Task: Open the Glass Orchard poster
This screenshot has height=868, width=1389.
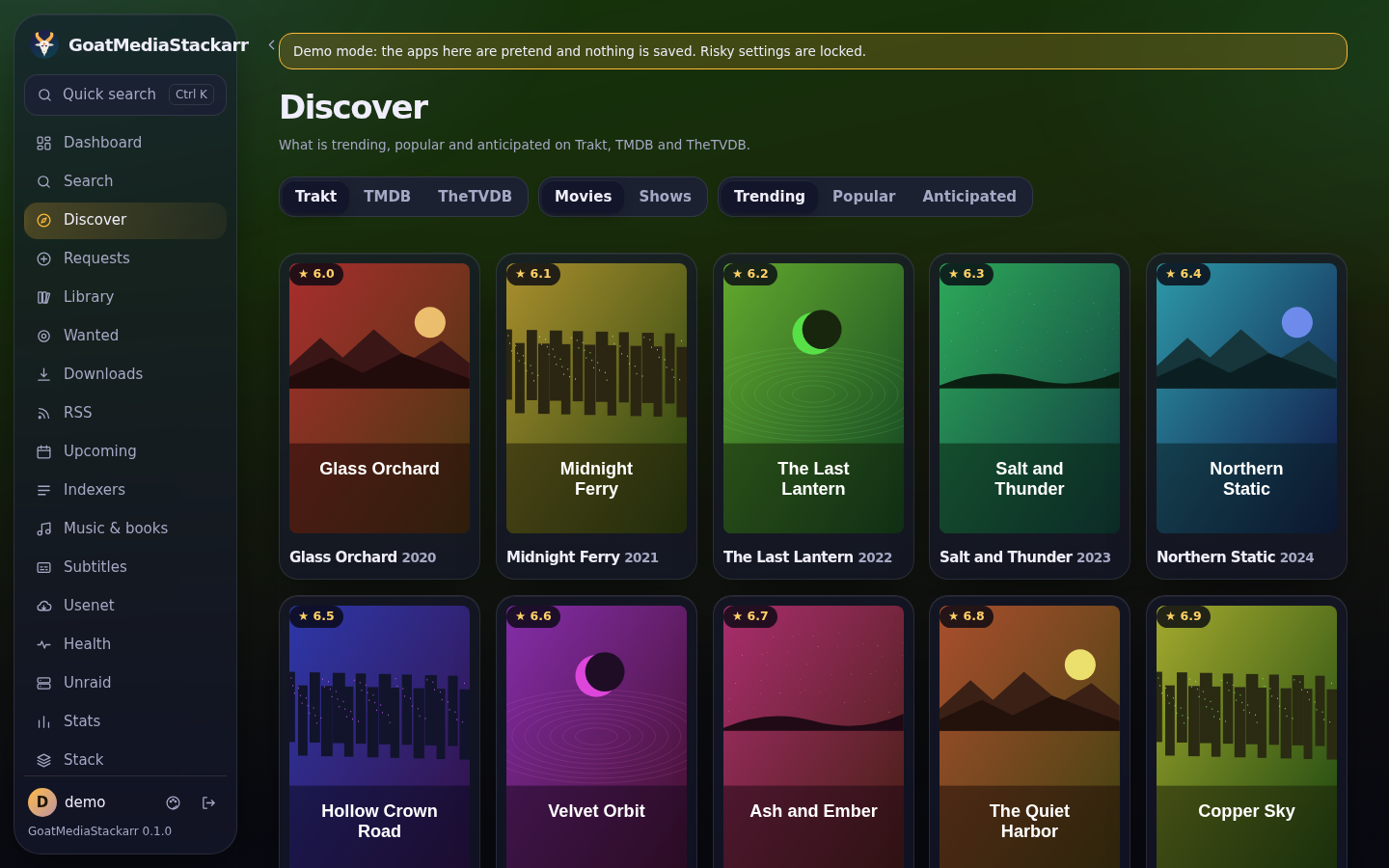Action: [x=379, y=398]
